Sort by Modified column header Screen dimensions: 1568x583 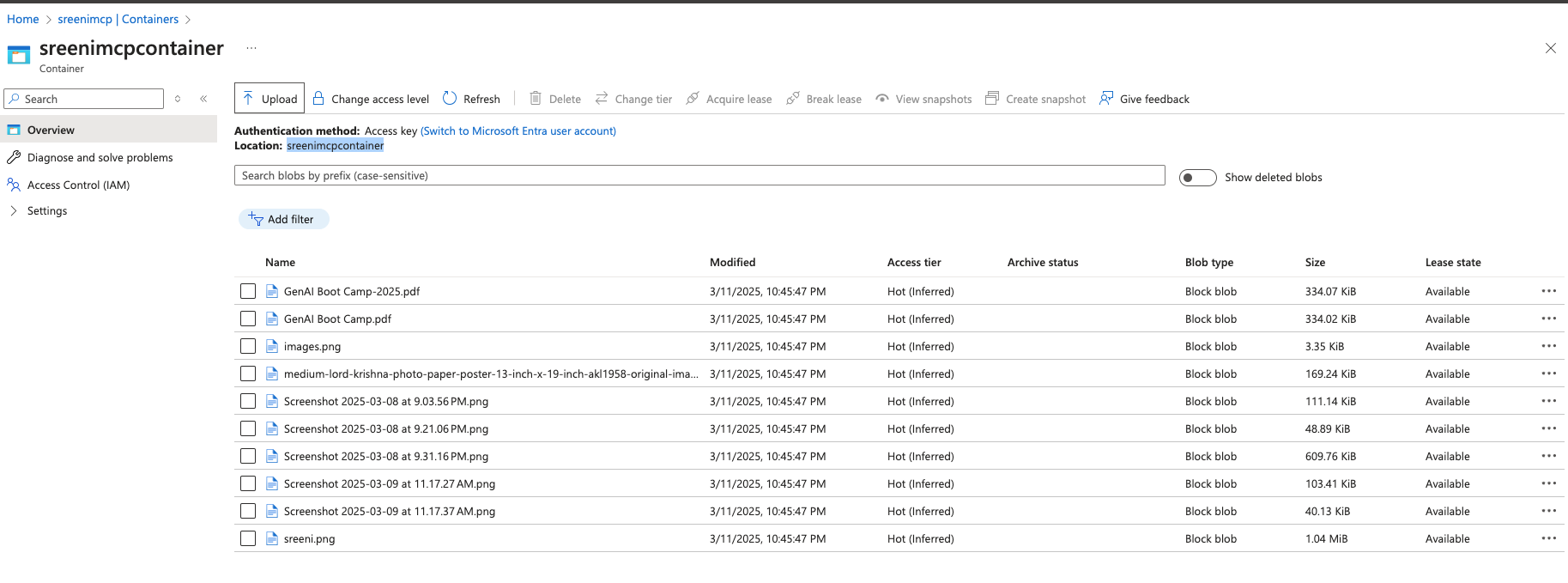tap(732, 262)
